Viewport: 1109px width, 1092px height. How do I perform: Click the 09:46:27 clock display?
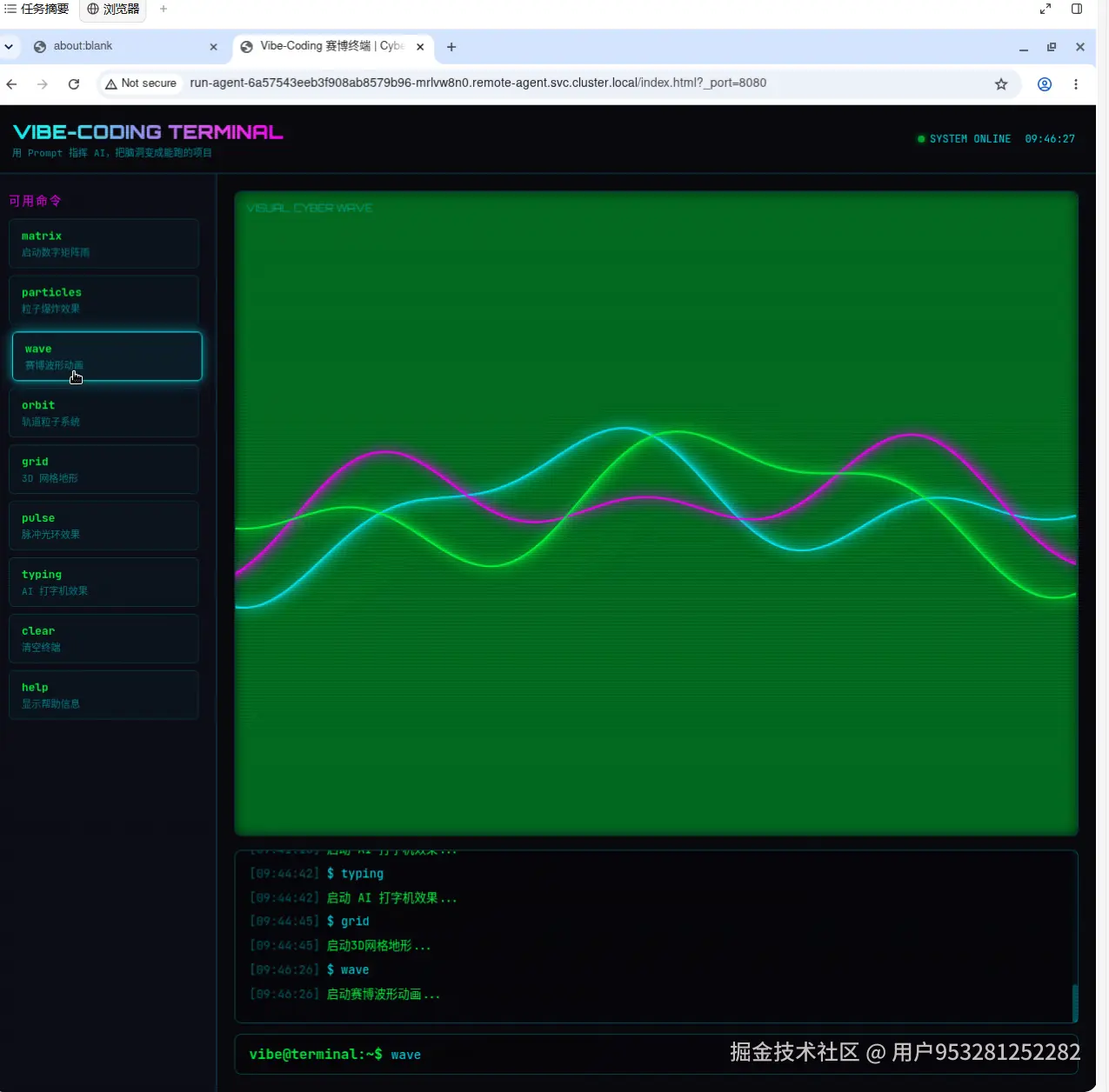tap(1050, 139)
